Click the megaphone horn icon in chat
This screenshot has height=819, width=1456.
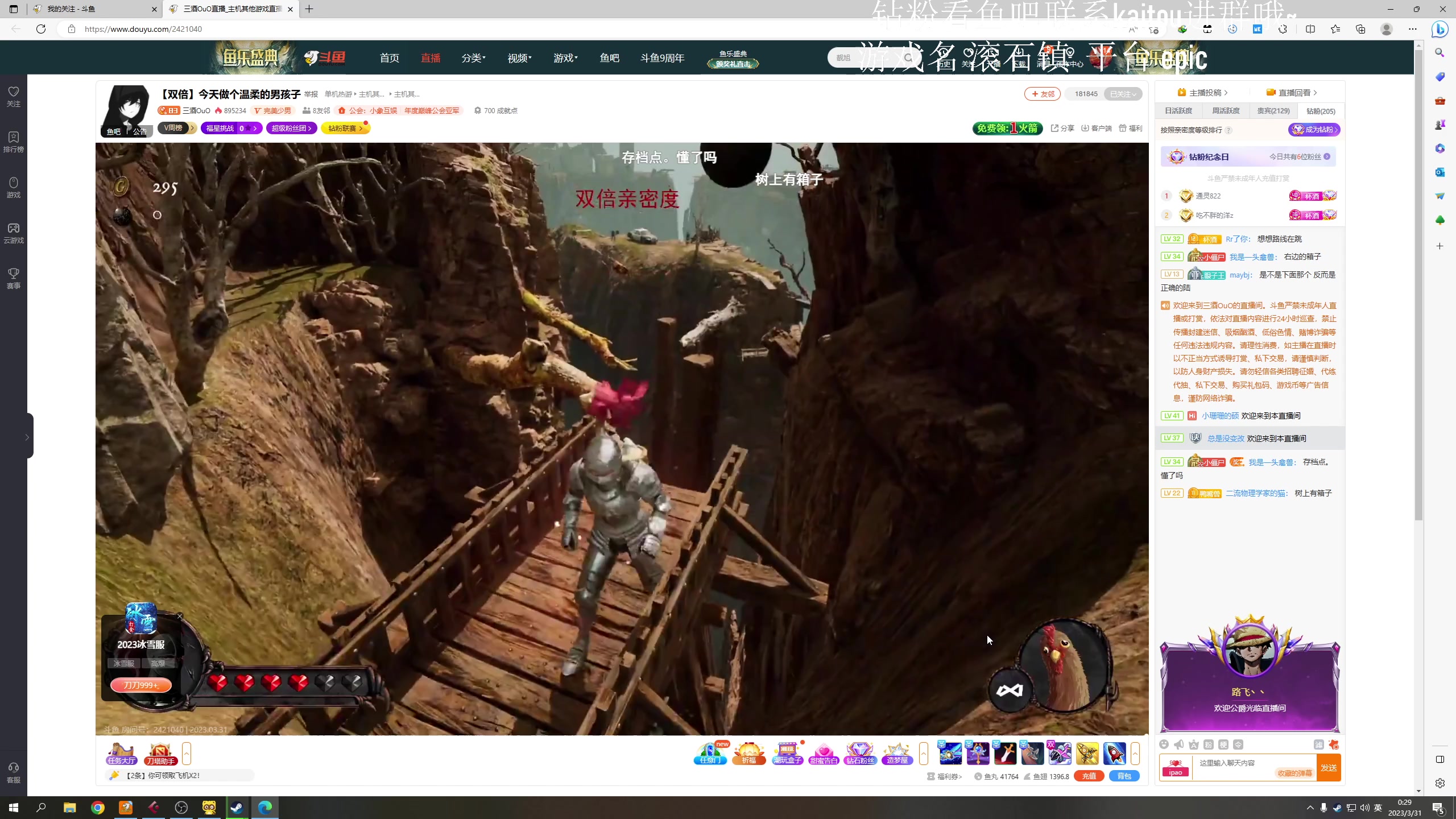tap(1179, 744)
